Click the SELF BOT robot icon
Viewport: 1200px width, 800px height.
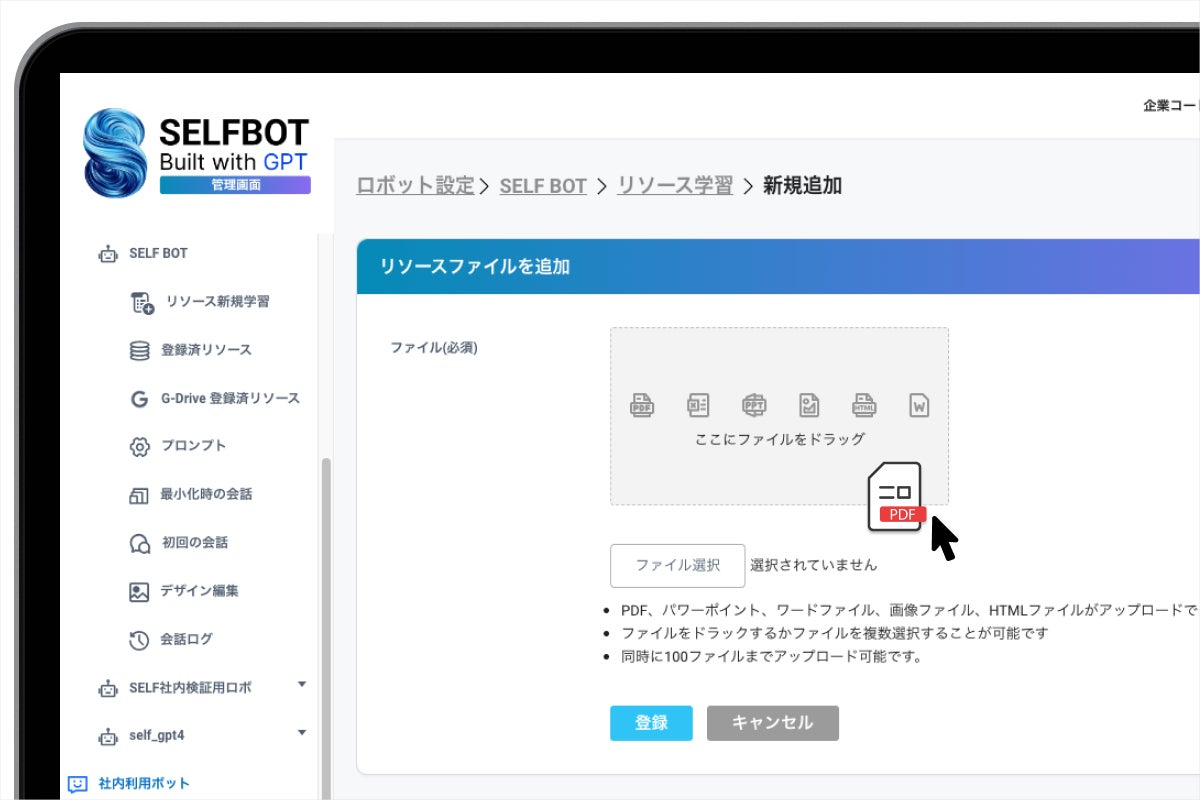click(108, 254)
